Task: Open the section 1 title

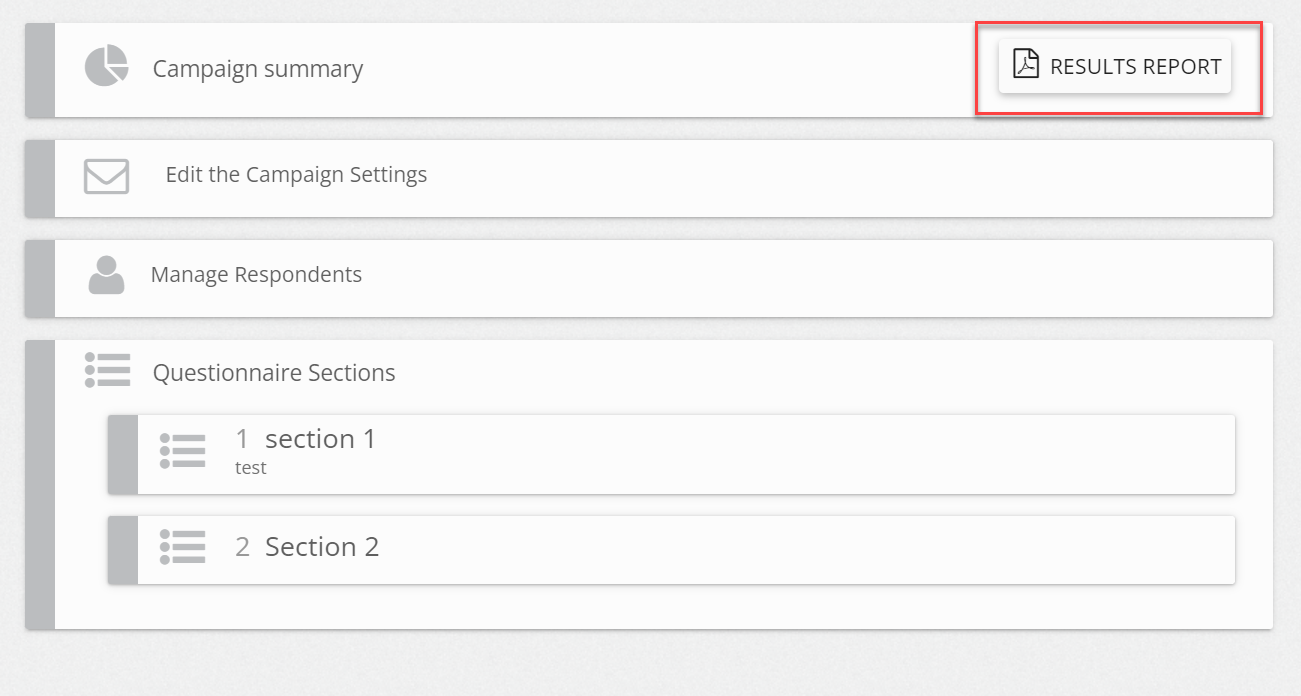Action: (x=320, y=439)
